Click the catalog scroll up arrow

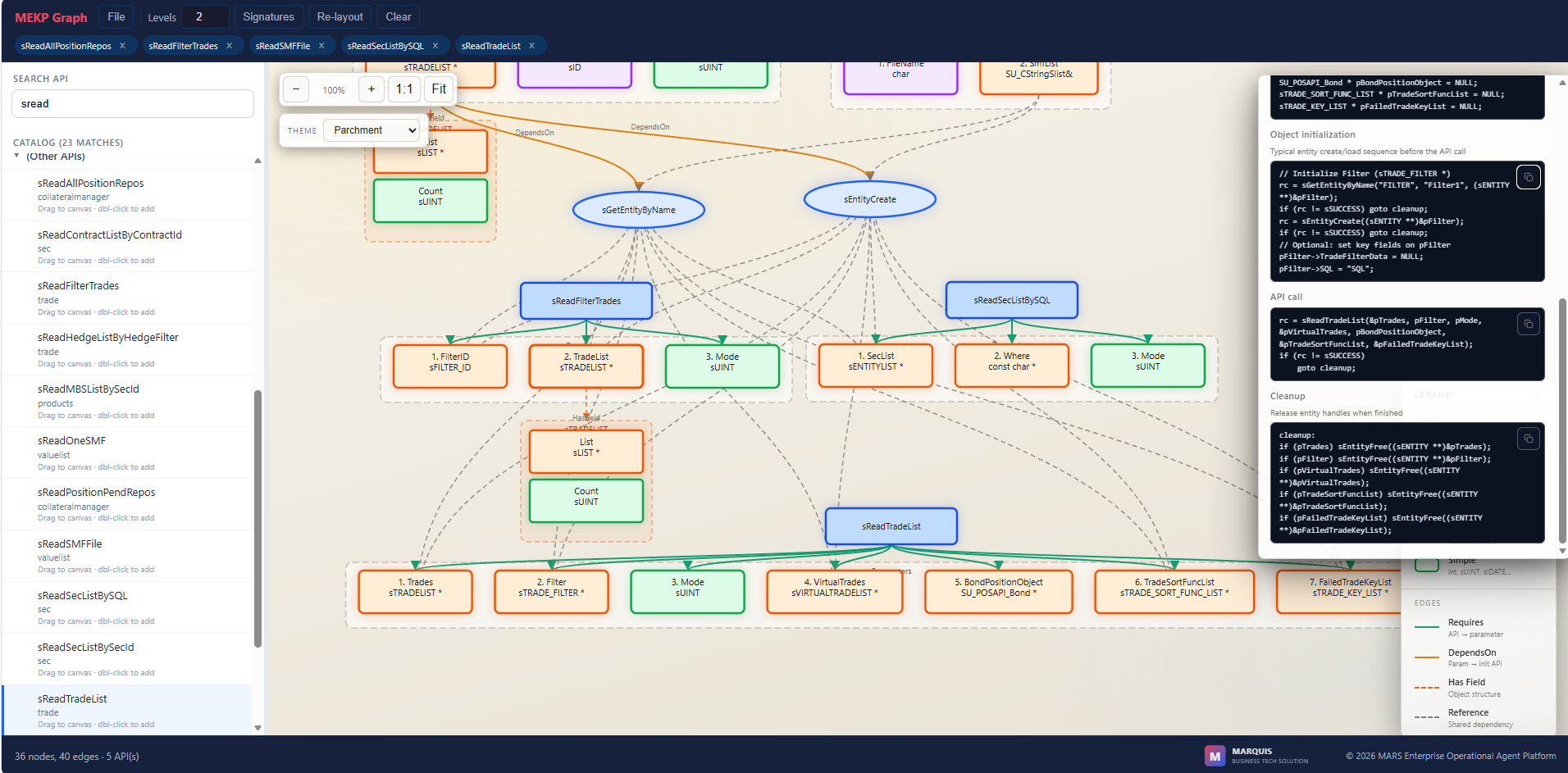coord(258,161)
